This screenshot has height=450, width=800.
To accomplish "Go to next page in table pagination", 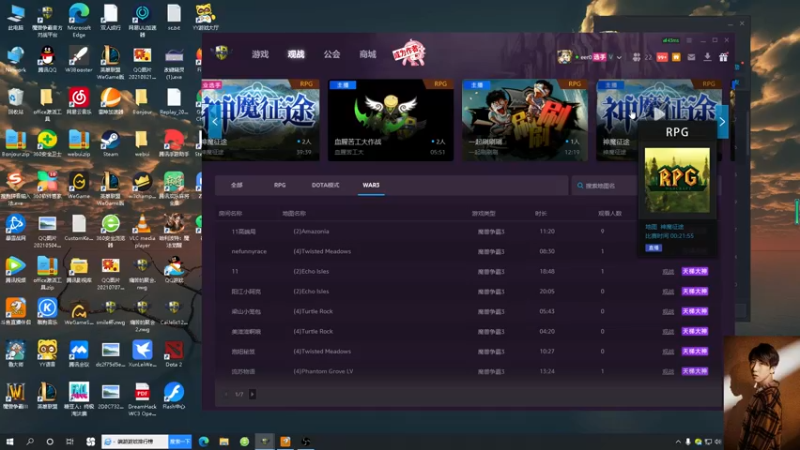I will (x=253, y=394).
